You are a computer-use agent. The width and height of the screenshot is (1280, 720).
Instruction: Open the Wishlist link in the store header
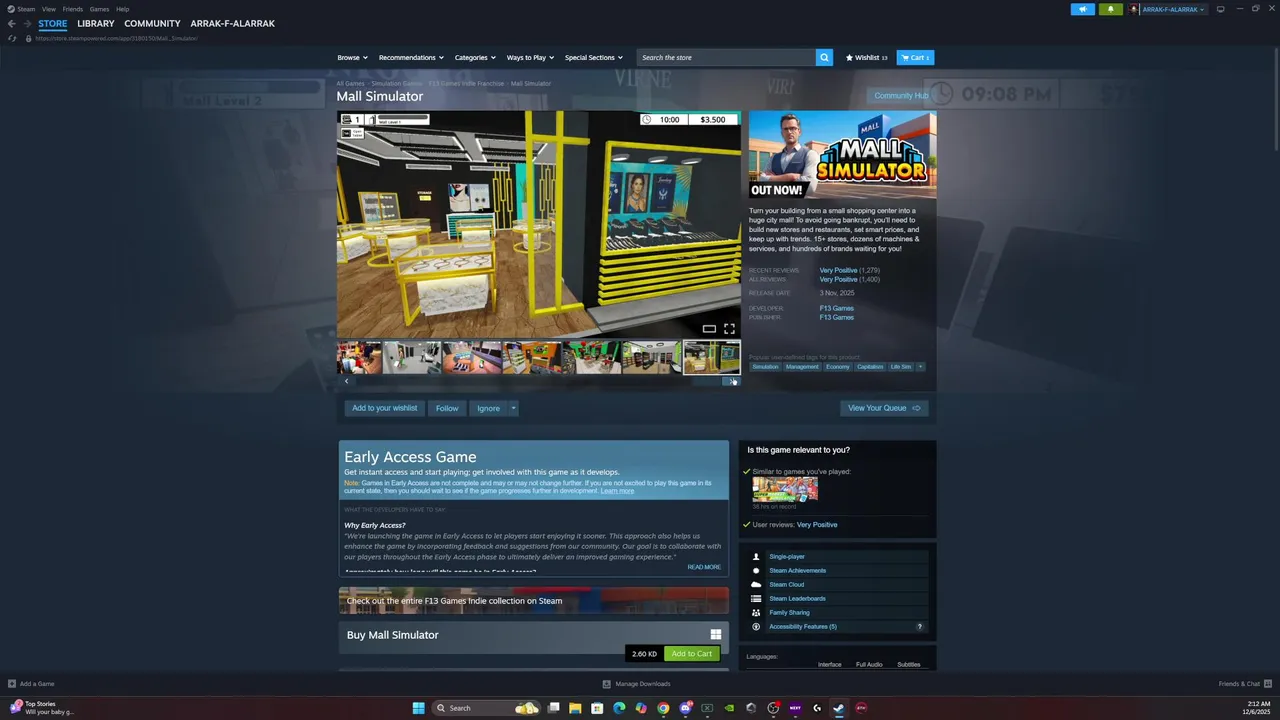pyautogui.click(x=866, y=57)
